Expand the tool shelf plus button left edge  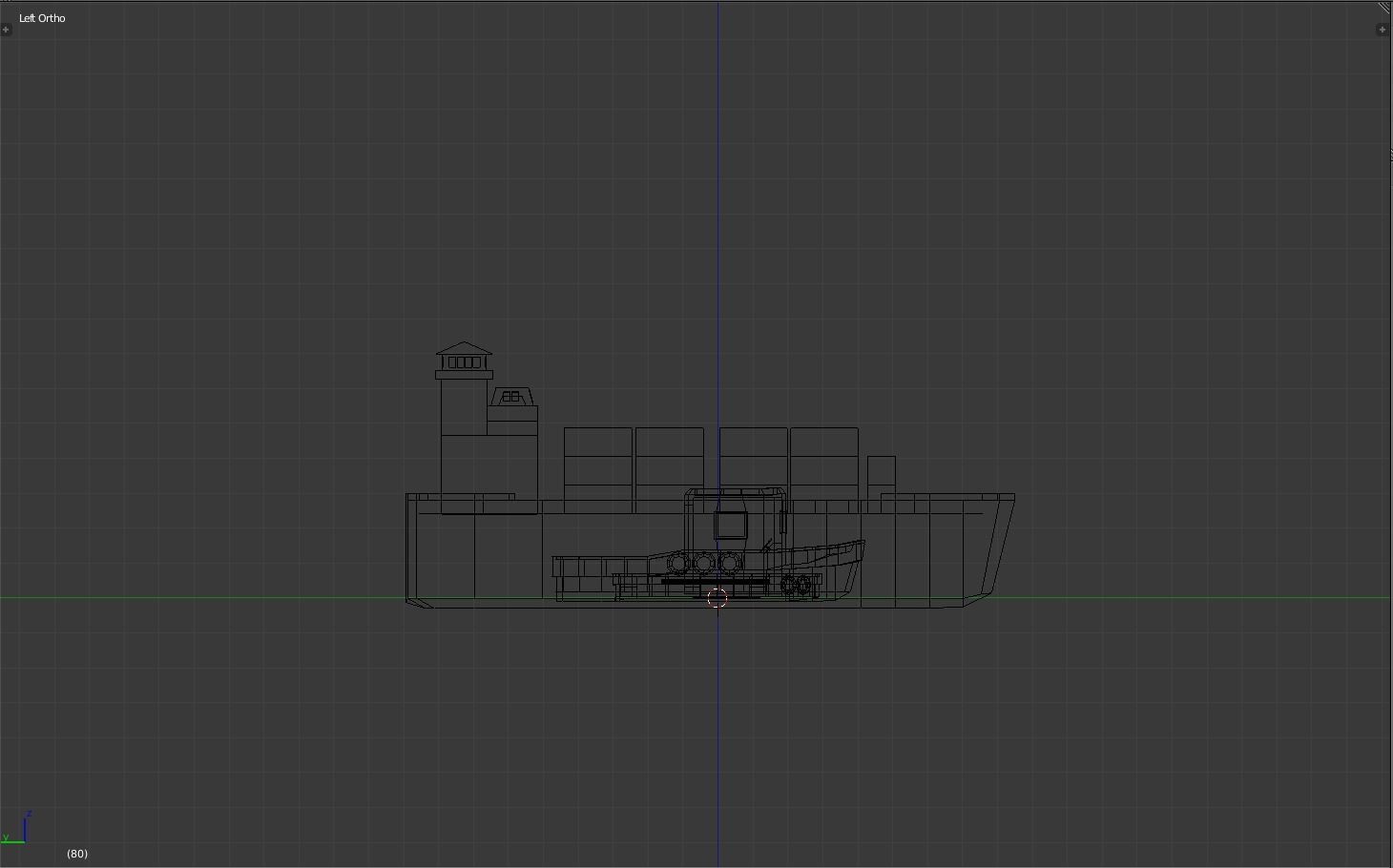(6, 30)
